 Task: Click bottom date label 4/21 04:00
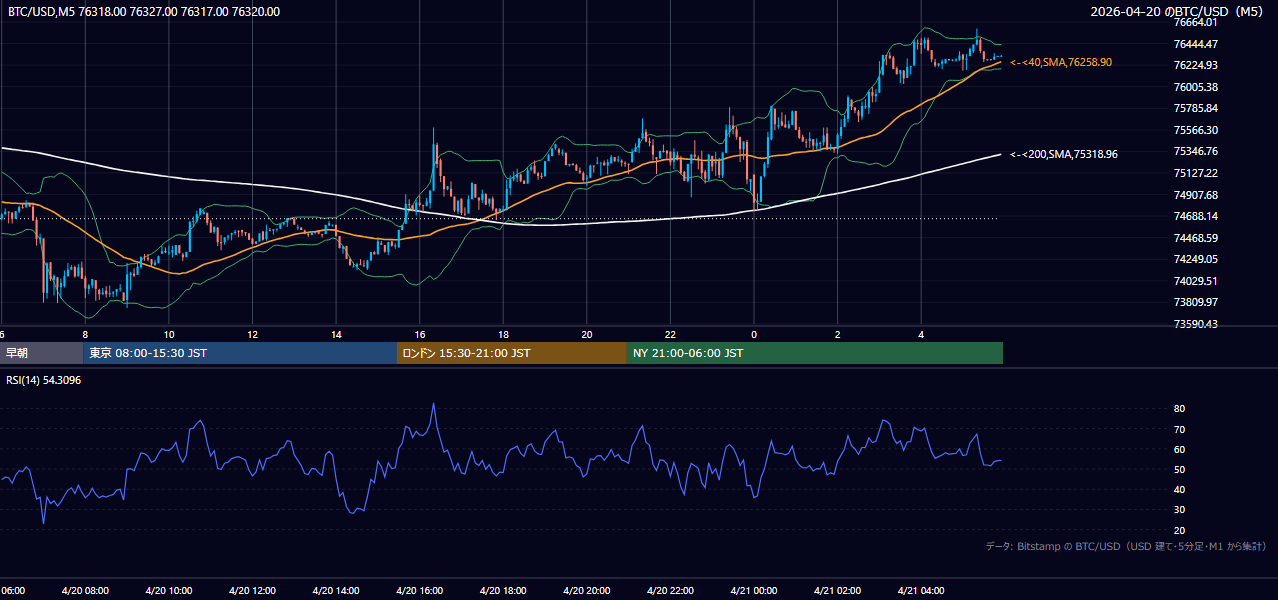(x=920, y=591)
